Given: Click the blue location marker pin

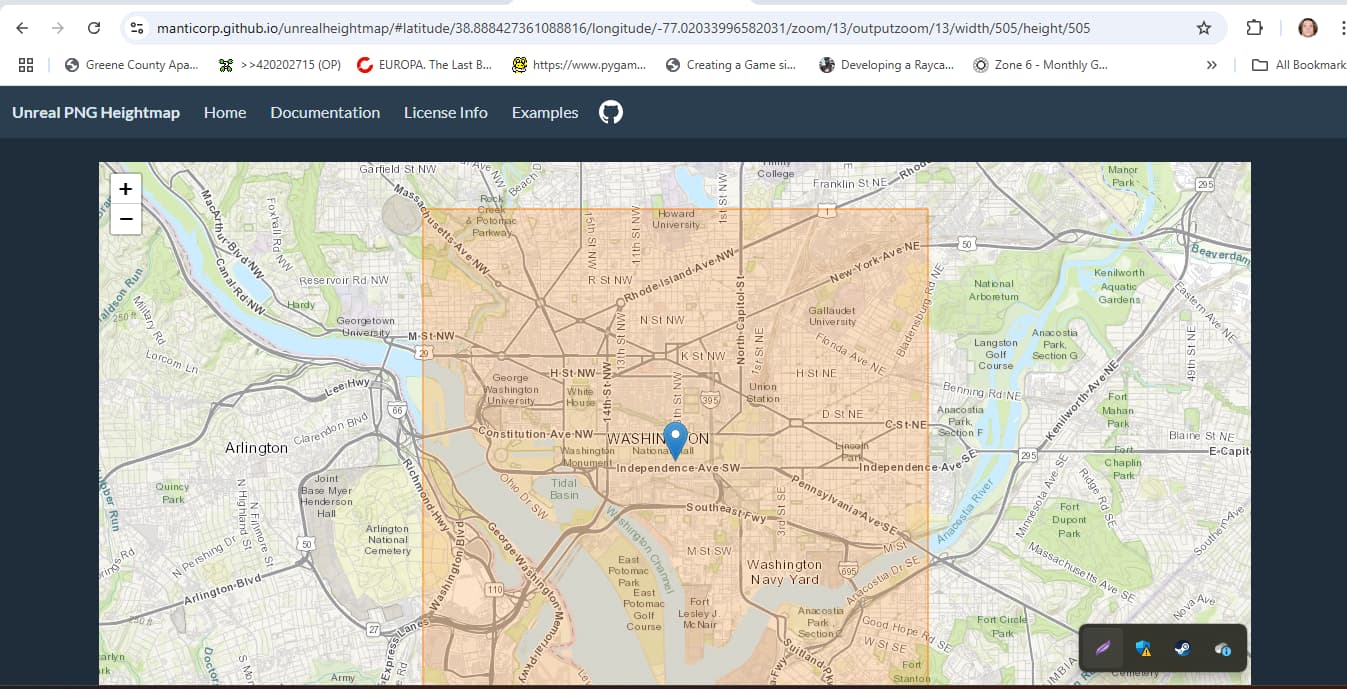Looking at the screenshot, I should pos(676,439).
